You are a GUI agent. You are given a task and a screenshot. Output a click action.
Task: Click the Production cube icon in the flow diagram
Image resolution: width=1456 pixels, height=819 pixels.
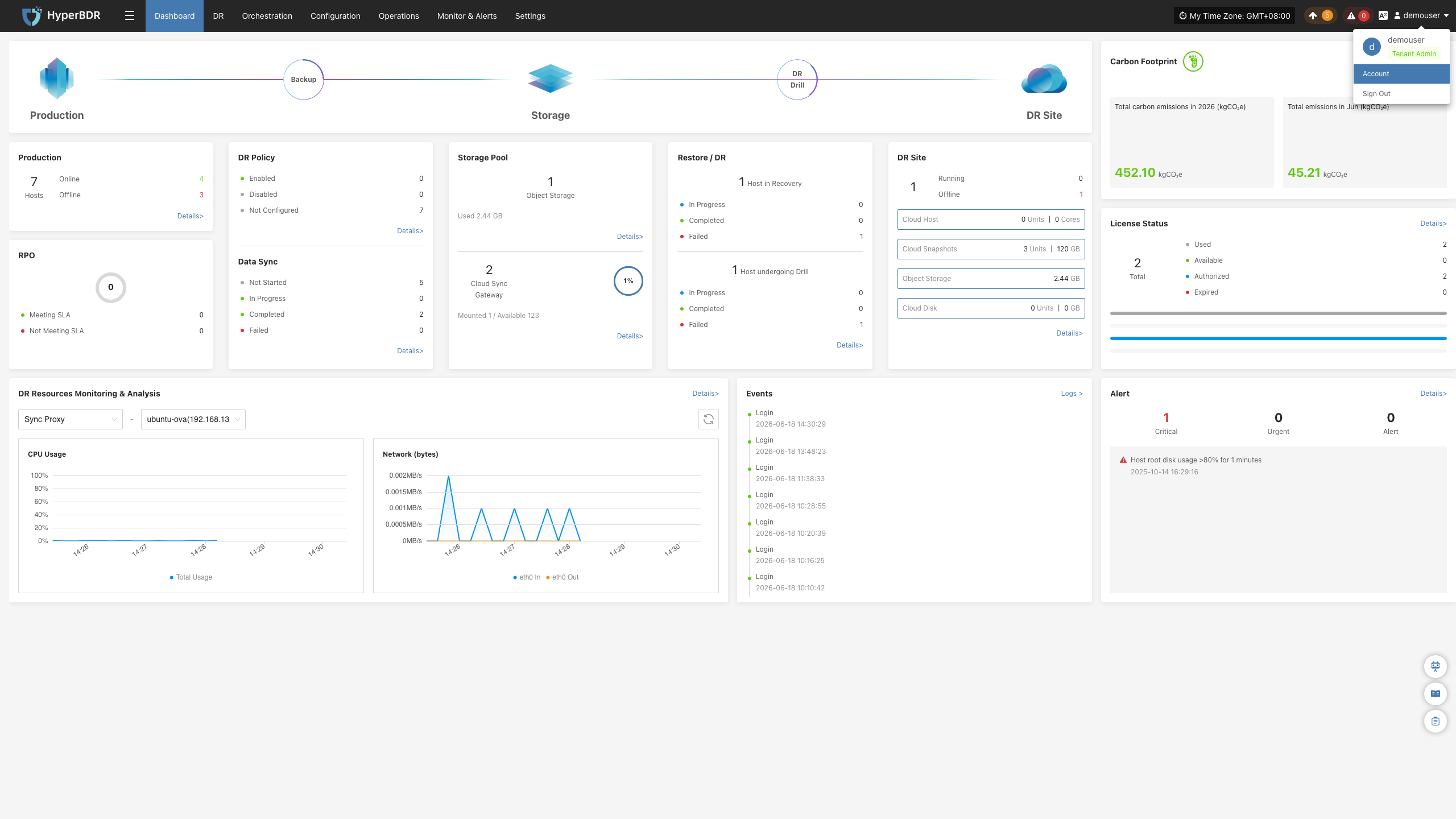[x=57, y=78]
